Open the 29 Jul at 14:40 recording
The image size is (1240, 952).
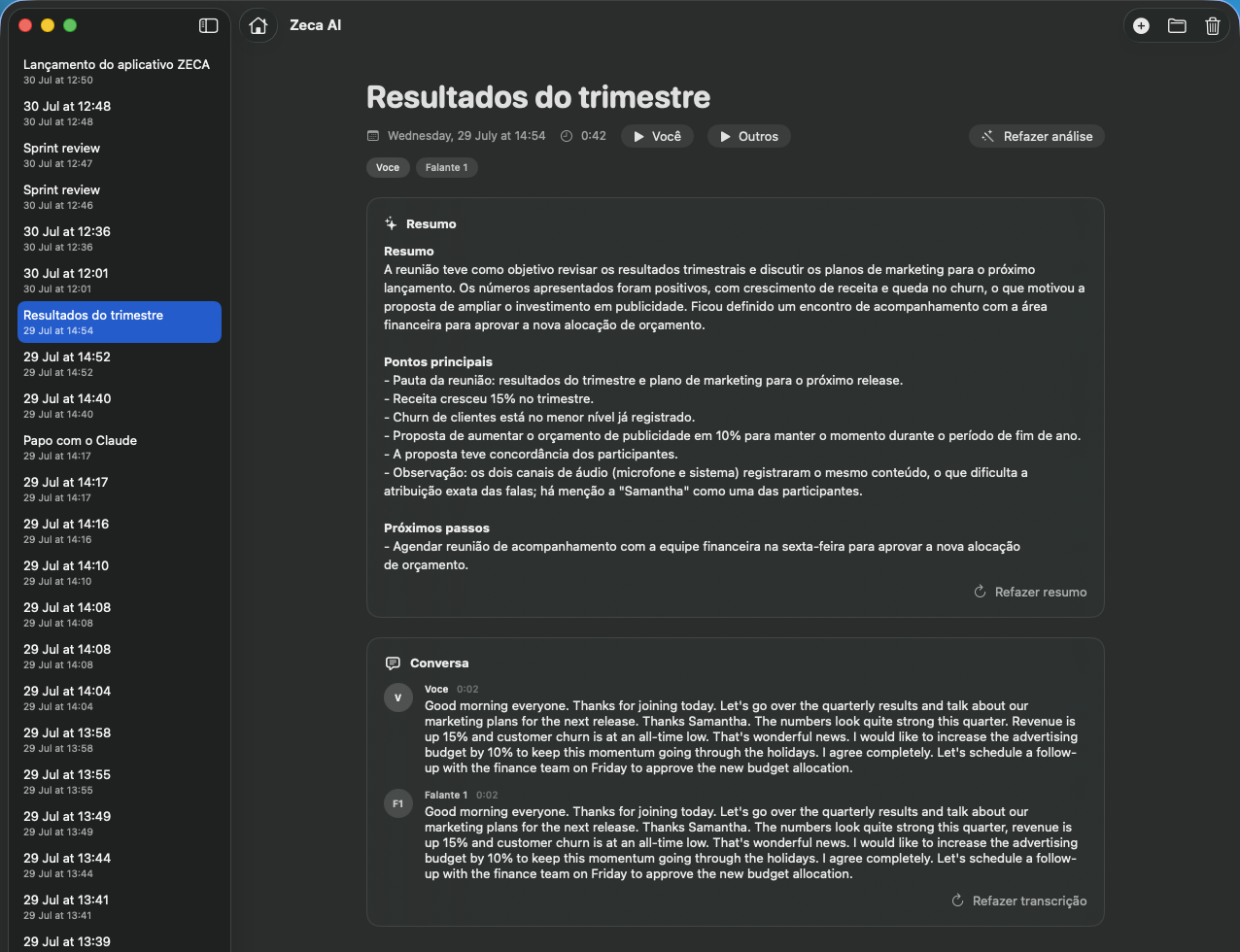pyautogui.click(x=120, y=405)
